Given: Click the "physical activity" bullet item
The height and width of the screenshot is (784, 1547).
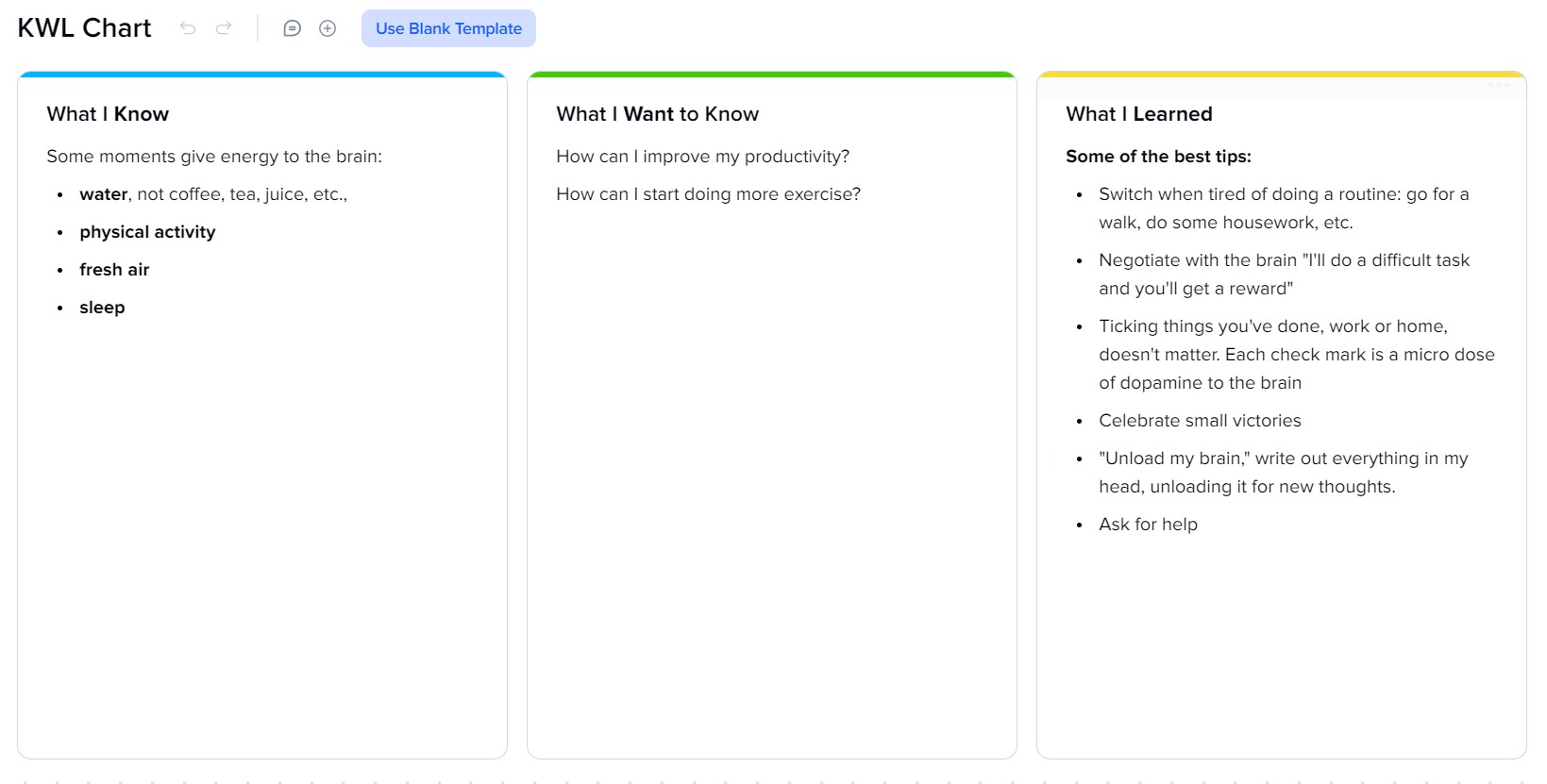Looking at the screenshot, I should [x=147, y=232].
